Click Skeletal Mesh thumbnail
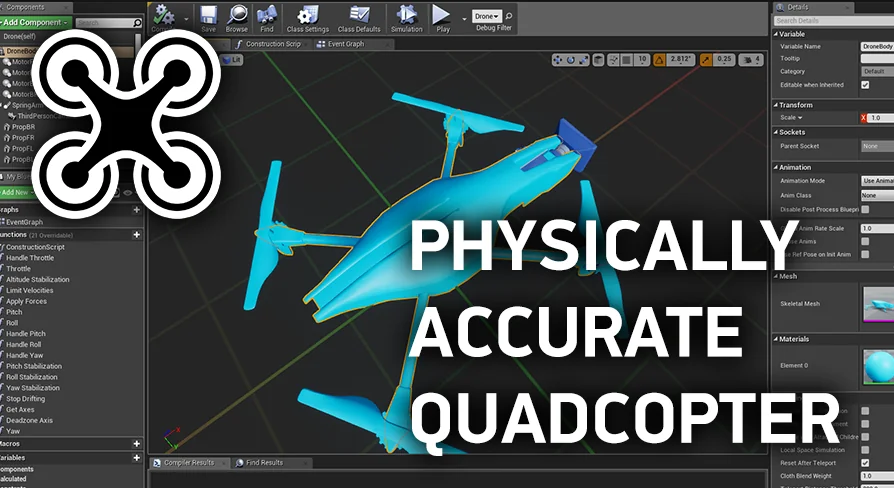This screenshot has width=894, height=488. pyautogui.click(x=879, y=304)
